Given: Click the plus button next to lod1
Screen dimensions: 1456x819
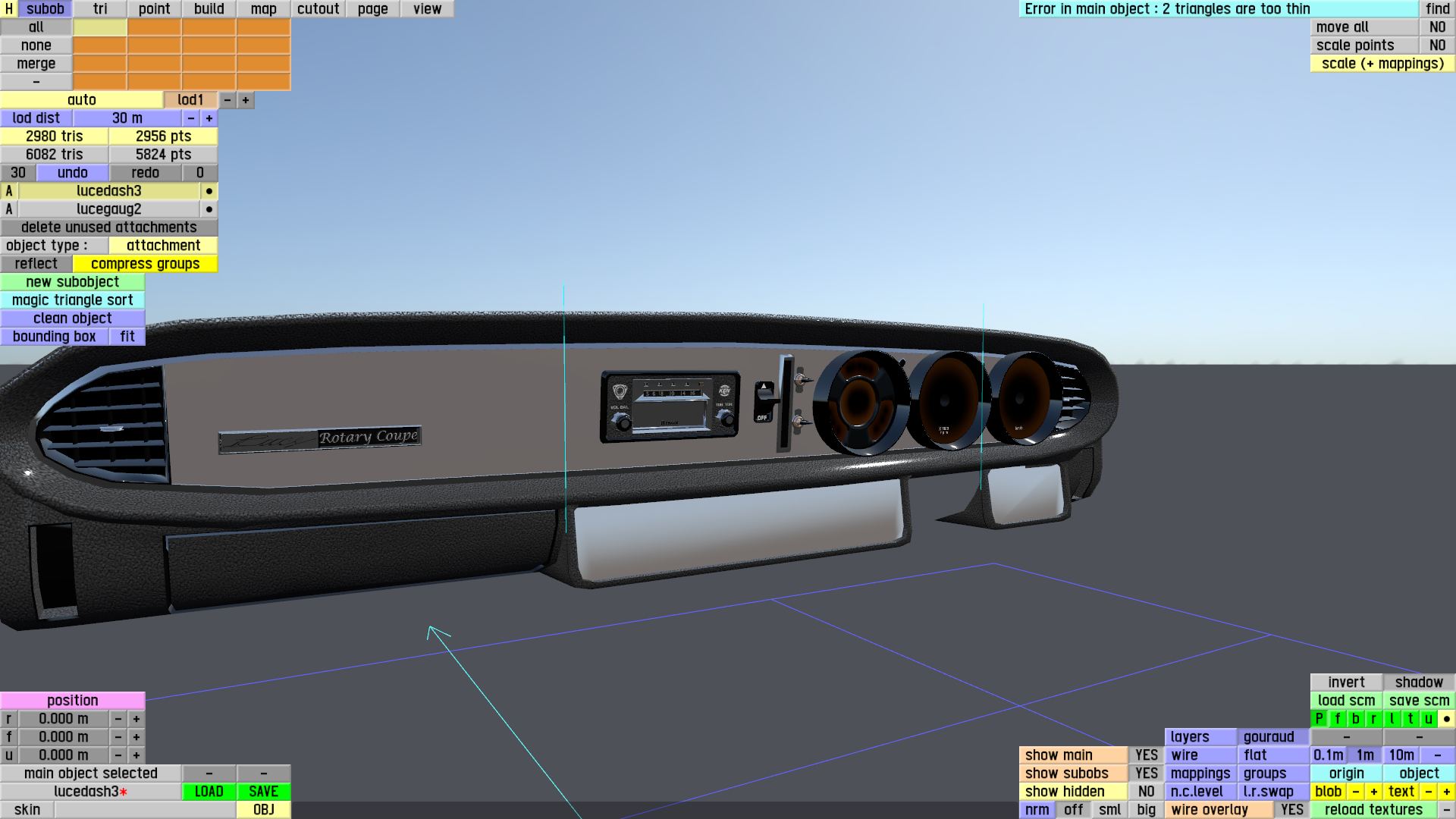Looking at the screenshot, I should pos(245,100).
